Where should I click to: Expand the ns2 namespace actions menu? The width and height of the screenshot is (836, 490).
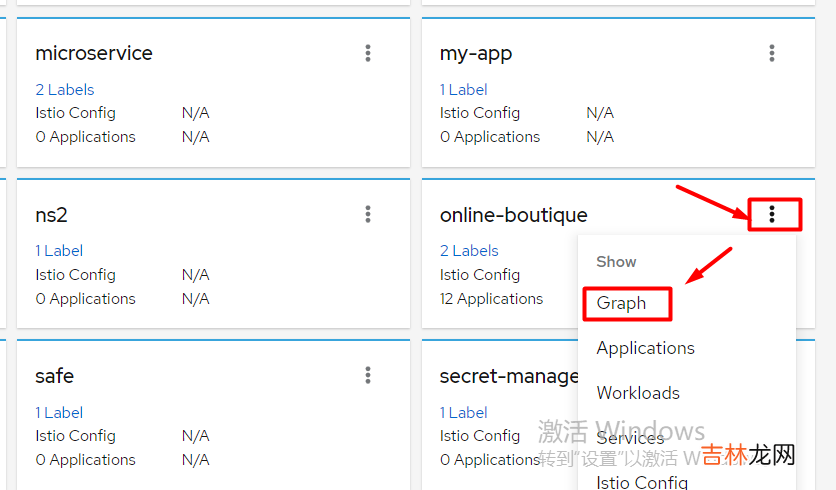point(368,214)
